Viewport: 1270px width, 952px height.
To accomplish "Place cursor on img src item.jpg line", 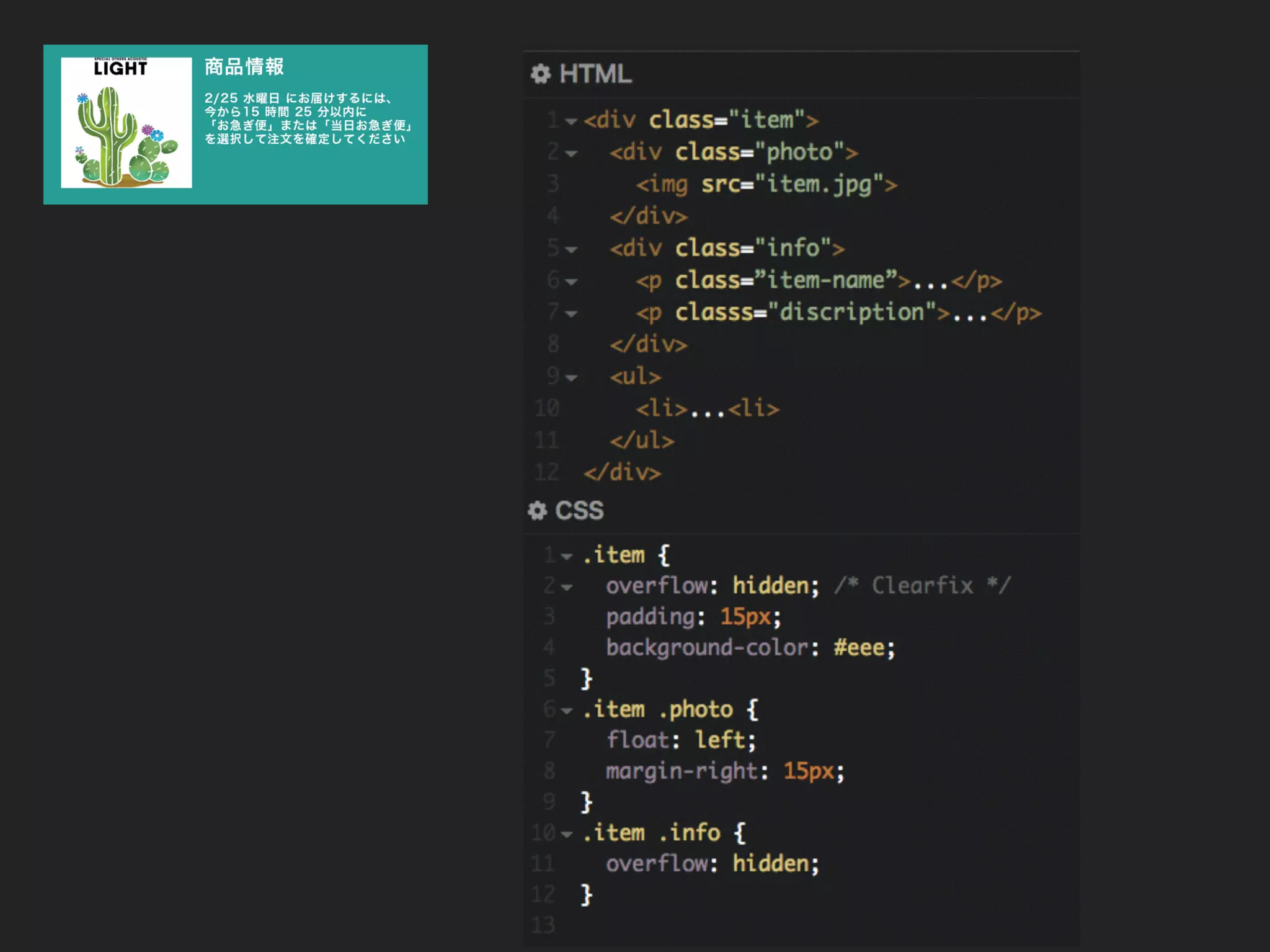I will click(766, 185).
